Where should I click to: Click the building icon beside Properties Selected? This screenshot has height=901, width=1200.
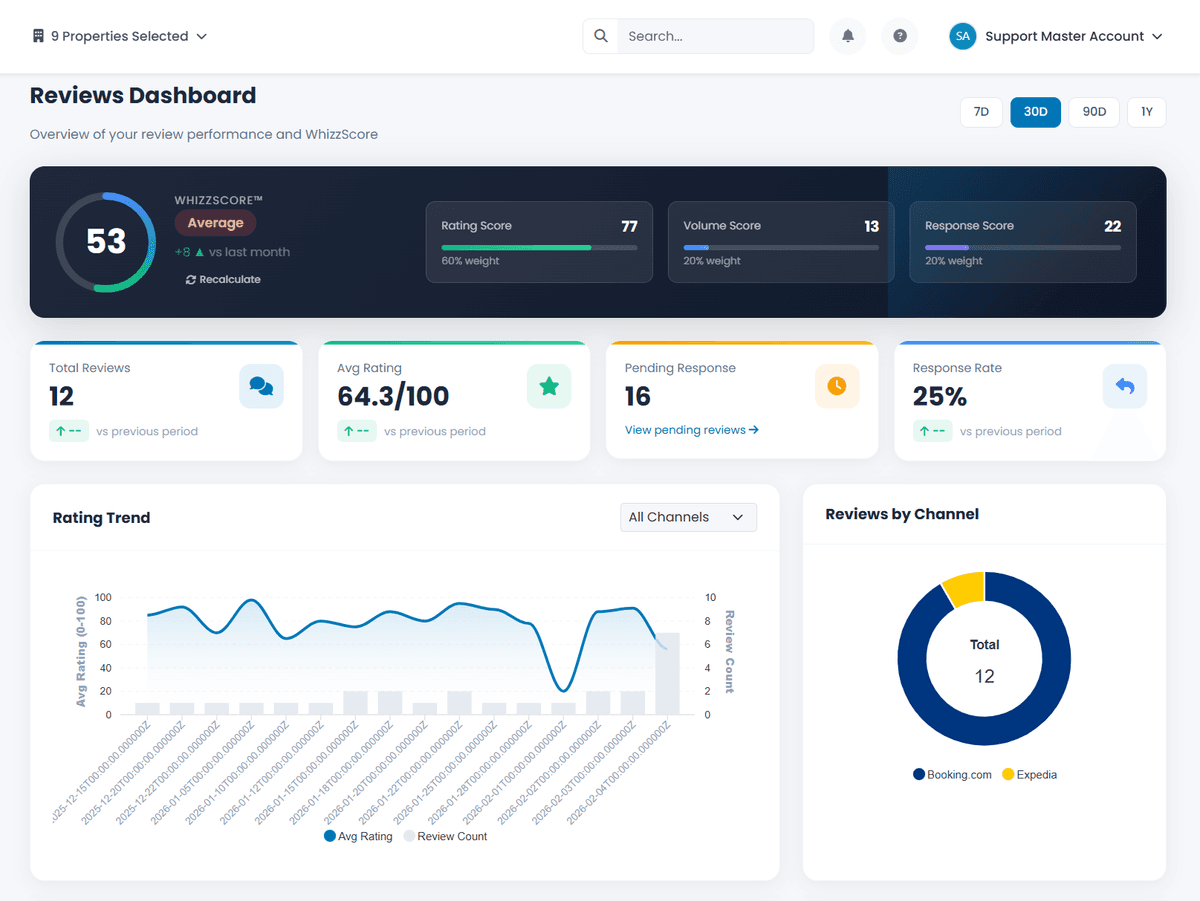point(38,35)
